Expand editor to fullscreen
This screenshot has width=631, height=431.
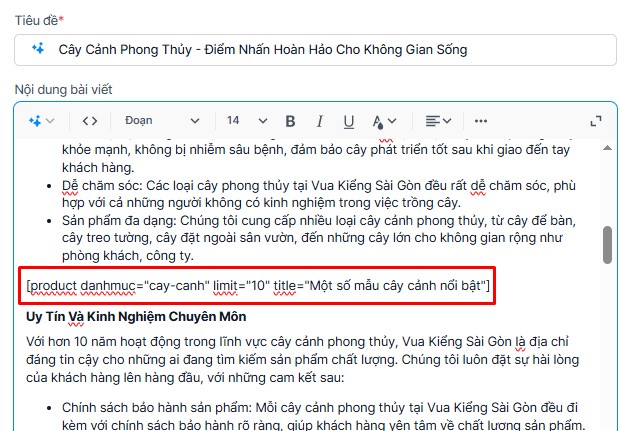(x=596, y=121)
